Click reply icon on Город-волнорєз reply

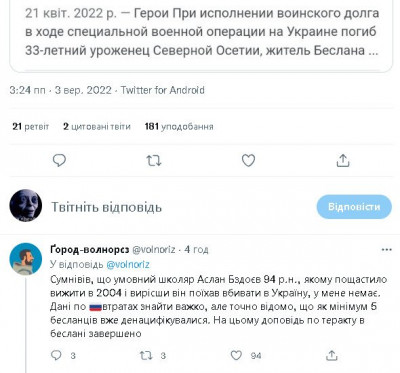(56, 355)
